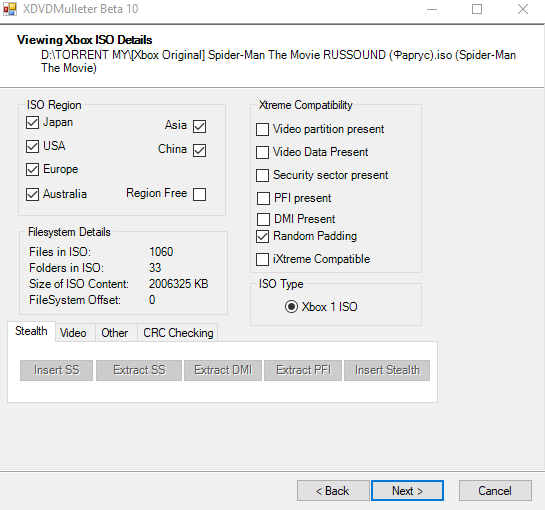
Task: Click the ISO file path text
Action: [x=278, y=62]
